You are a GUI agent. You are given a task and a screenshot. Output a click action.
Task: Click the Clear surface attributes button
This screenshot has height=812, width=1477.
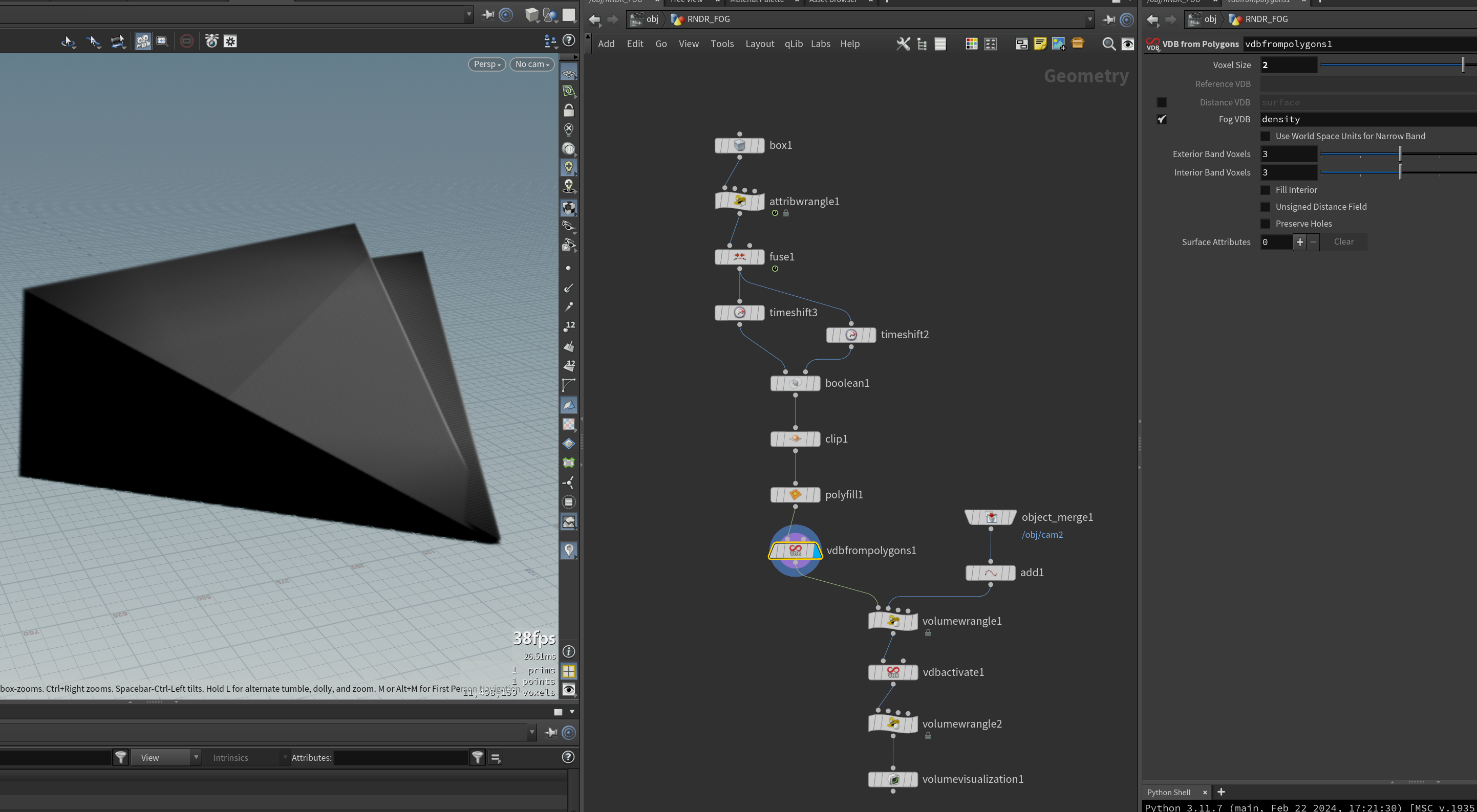(1343, 242)
